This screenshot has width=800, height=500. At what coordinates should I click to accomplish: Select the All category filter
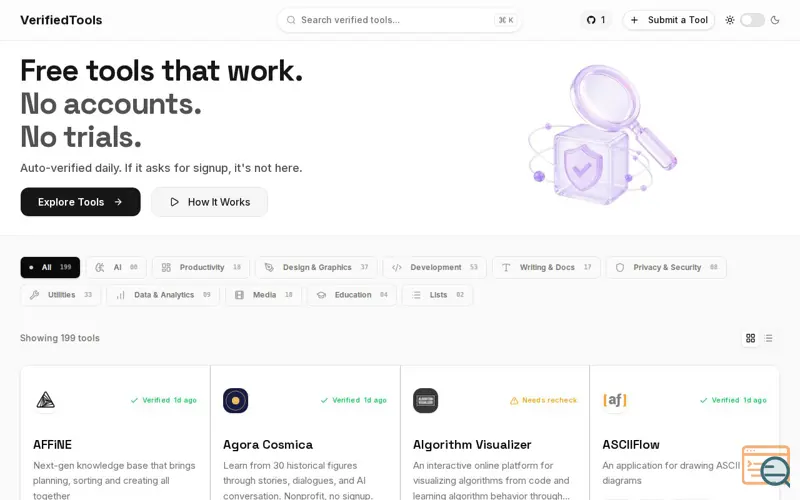point(50,267)
